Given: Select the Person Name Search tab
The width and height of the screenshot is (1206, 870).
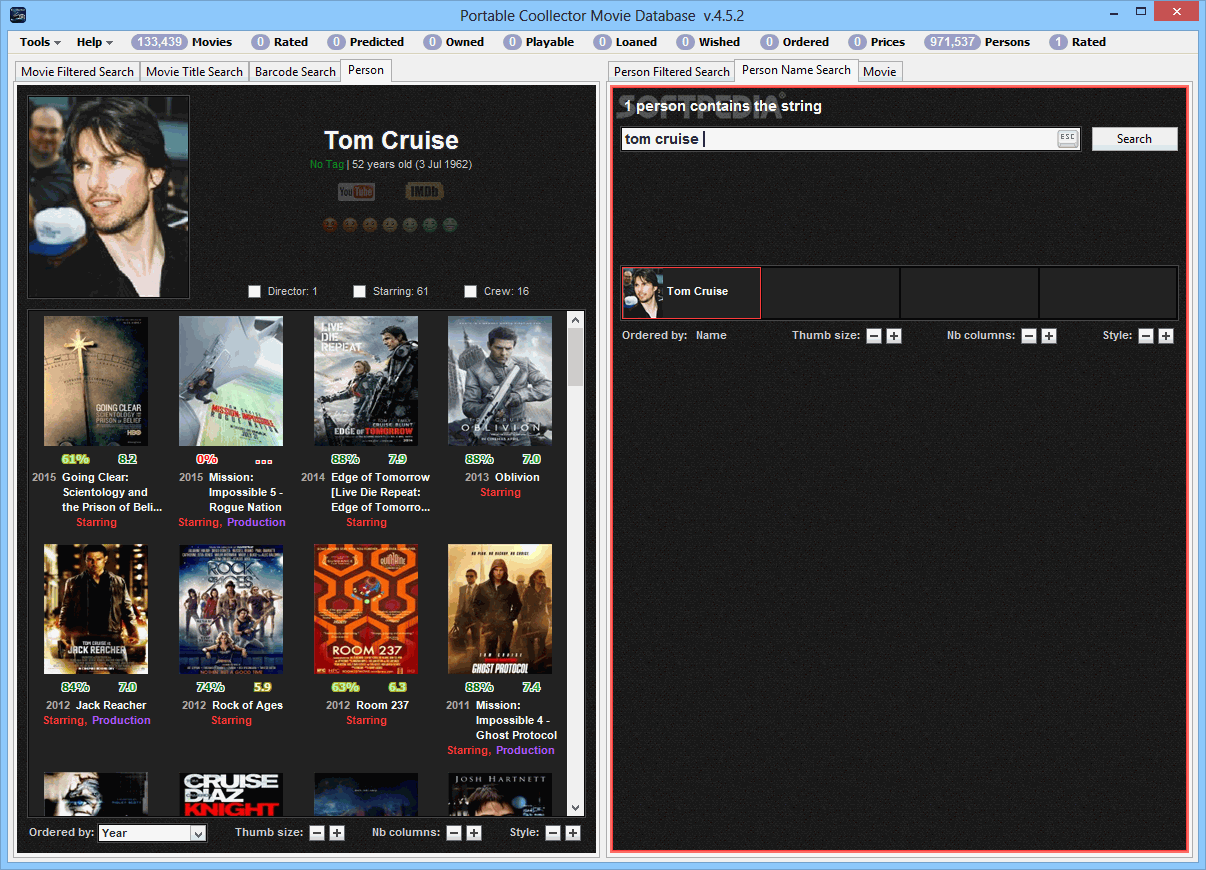Looking at the screenshot, I should point(796,70).
